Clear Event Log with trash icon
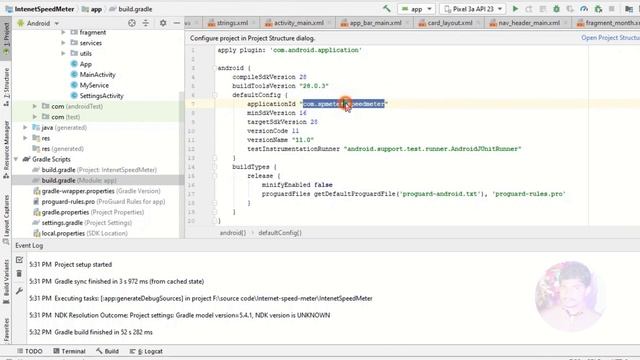The width and height of the screenshot is (640, 360). point(19,273)
